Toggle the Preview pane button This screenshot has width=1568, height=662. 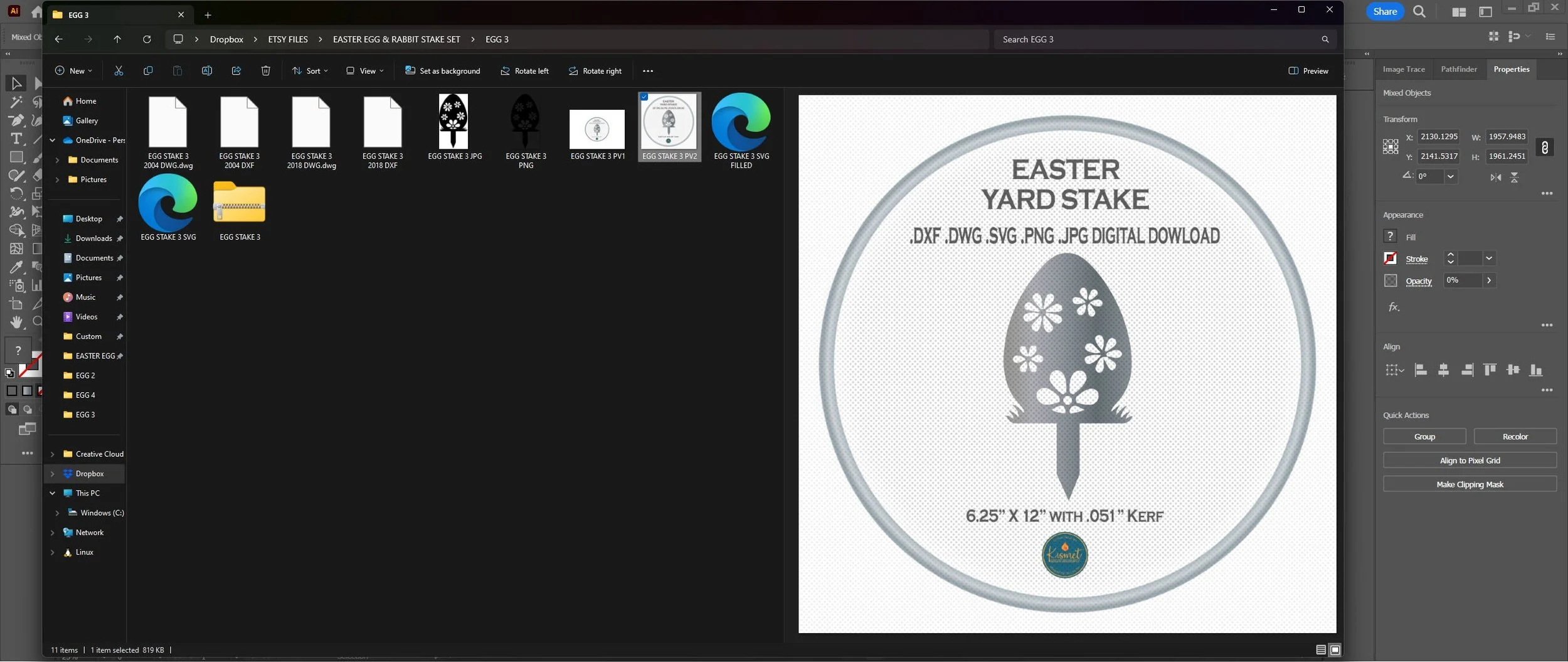(1308, 71)
